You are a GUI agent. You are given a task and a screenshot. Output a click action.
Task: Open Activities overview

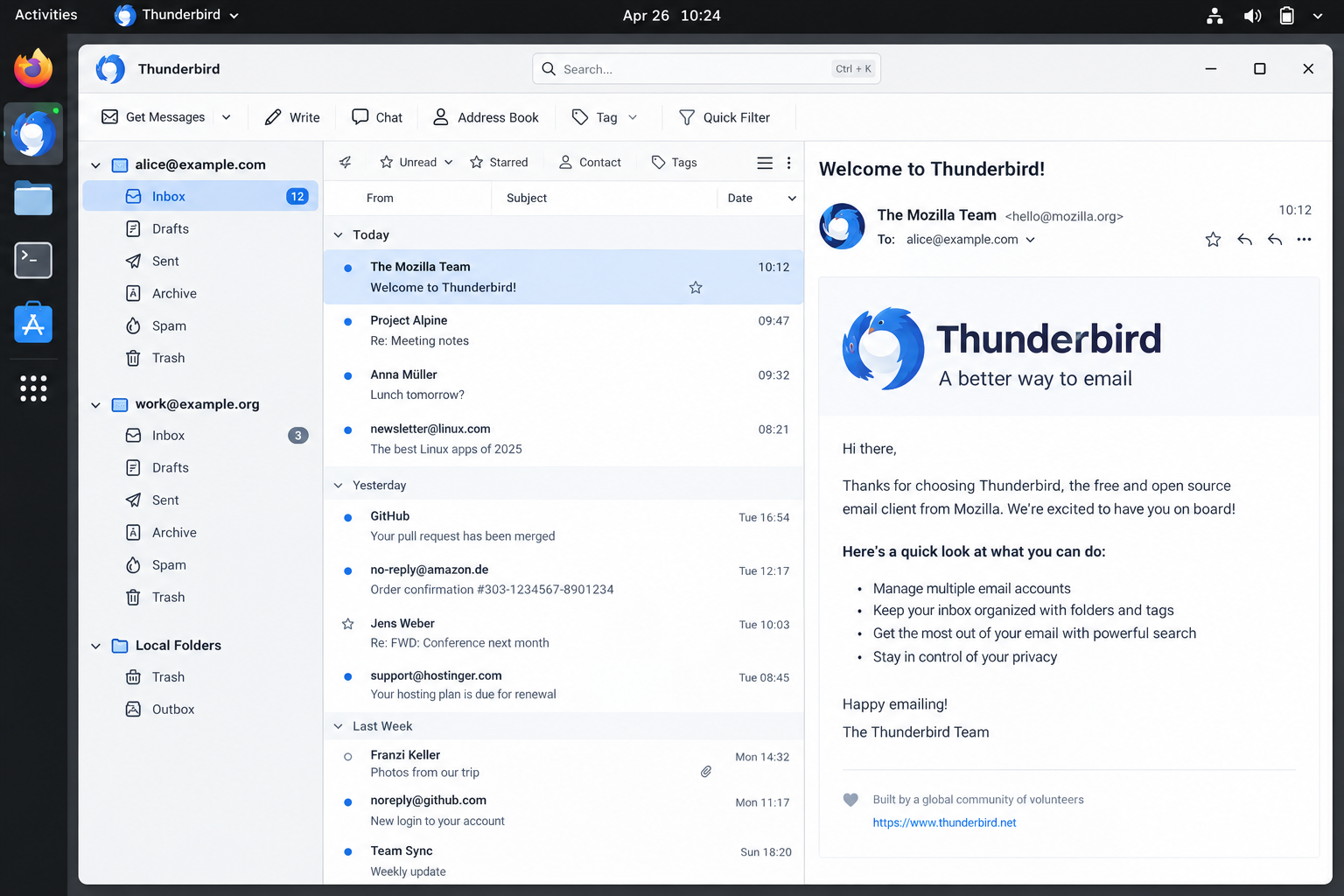tap(46, 15)
